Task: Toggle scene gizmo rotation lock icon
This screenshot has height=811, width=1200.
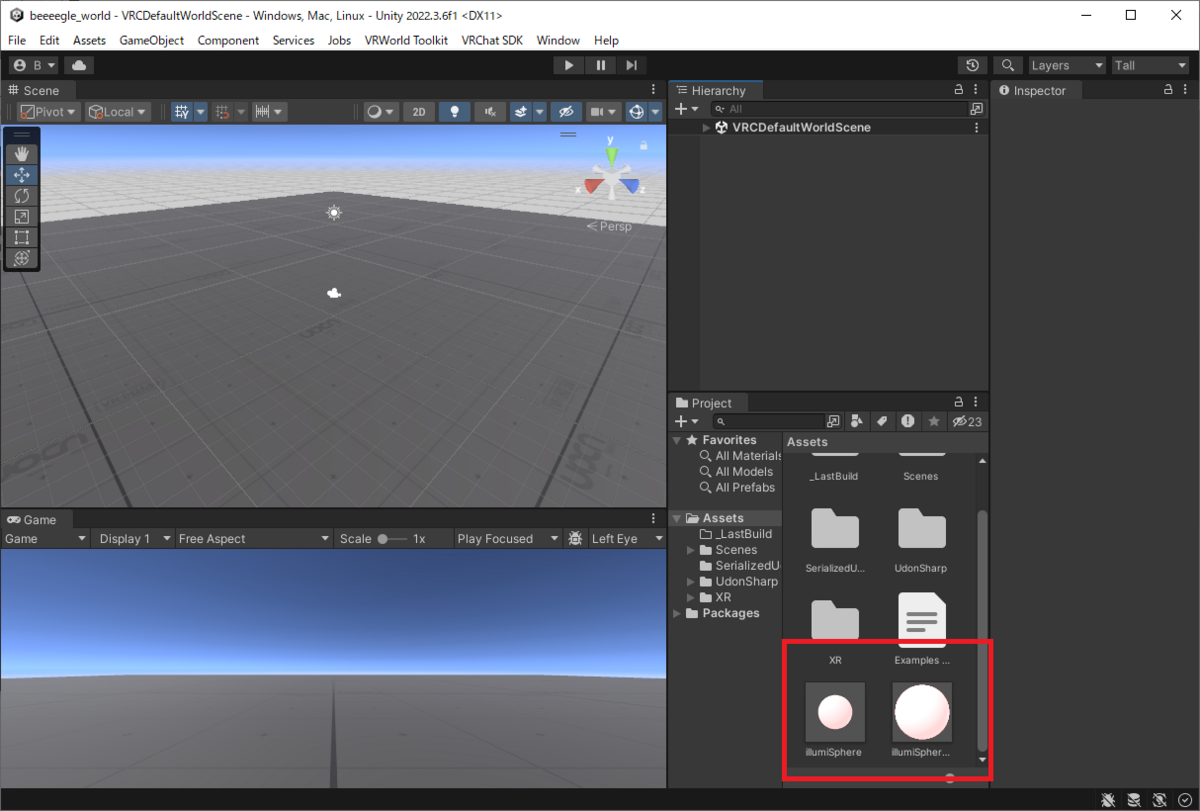Action: click(645, 146)
